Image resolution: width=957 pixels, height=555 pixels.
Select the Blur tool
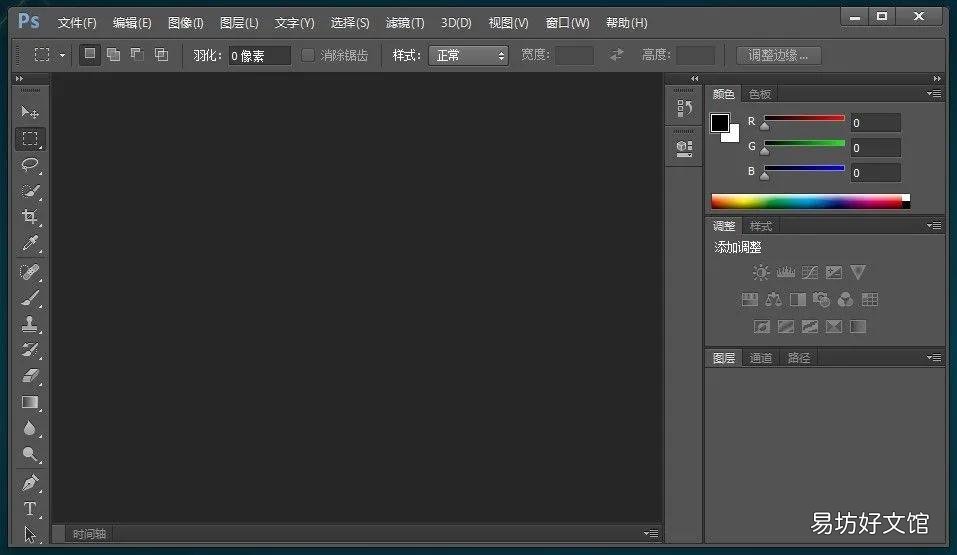[x=29, y=429]
